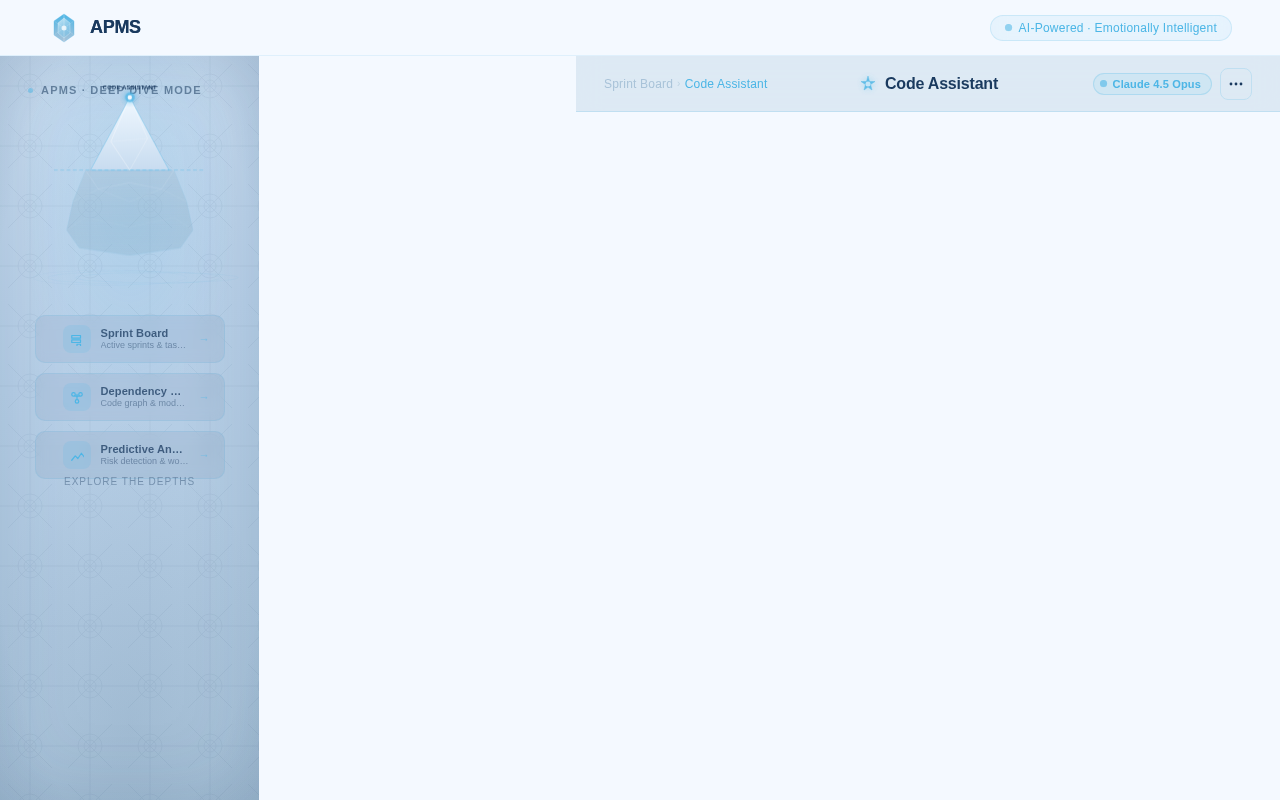Click the Claude 4.5 Opus badge
Viewport: 1280px width, 800px height.
1152,84
